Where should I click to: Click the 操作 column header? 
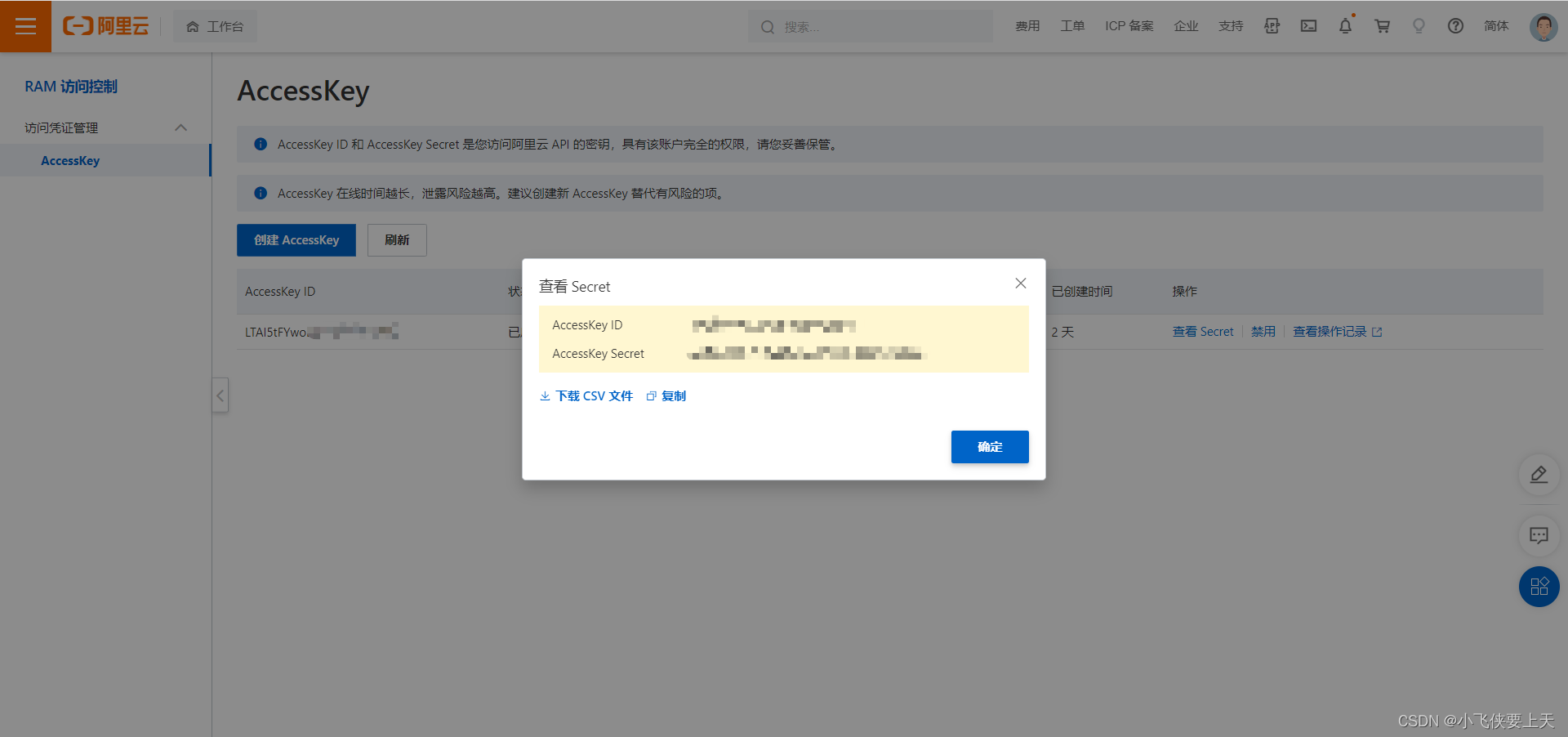[x=1185, y=292]
